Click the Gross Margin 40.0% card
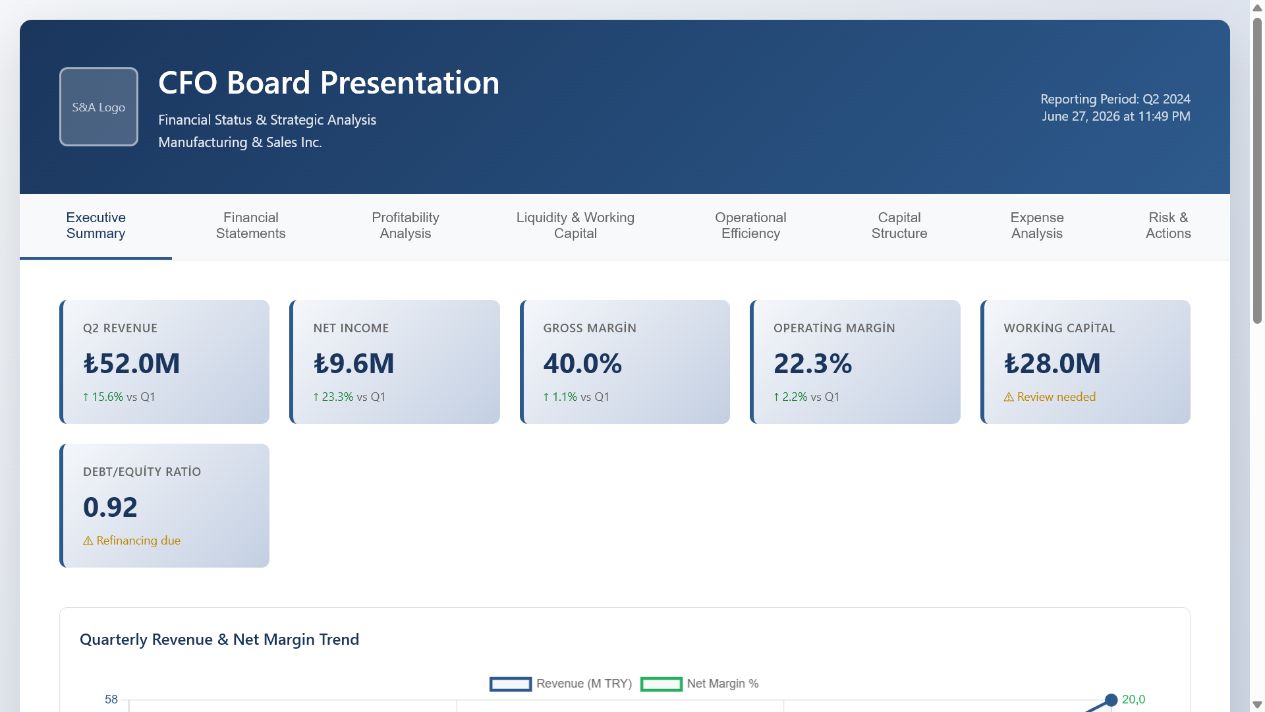The width and height of the screenshot is (1265, 712). tap(625, 362)
